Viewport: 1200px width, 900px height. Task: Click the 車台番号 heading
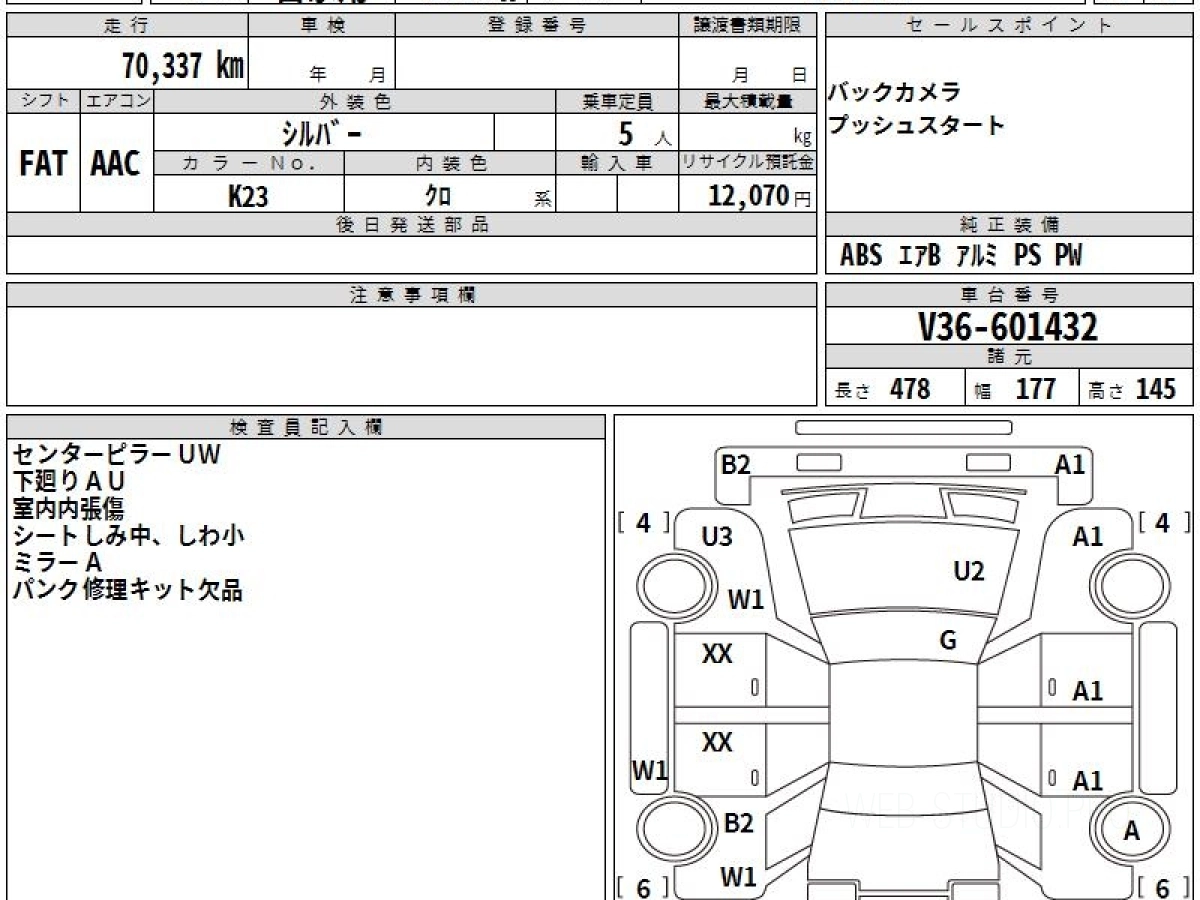(x=1009, y=295)
